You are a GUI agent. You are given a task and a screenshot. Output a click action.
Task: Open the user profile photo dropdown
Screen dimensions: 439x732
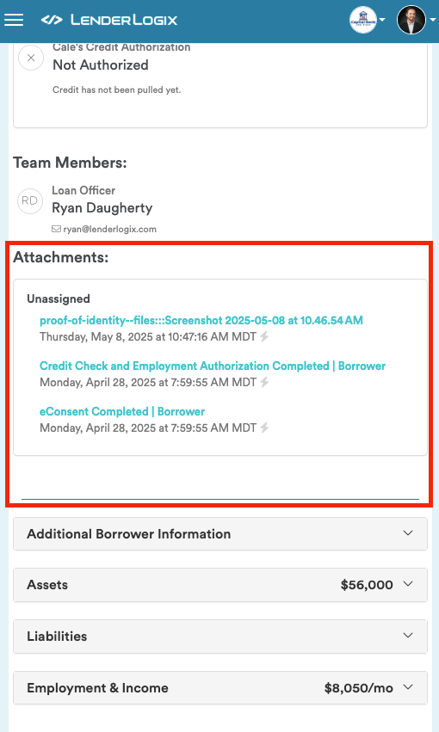coord(416,20)
